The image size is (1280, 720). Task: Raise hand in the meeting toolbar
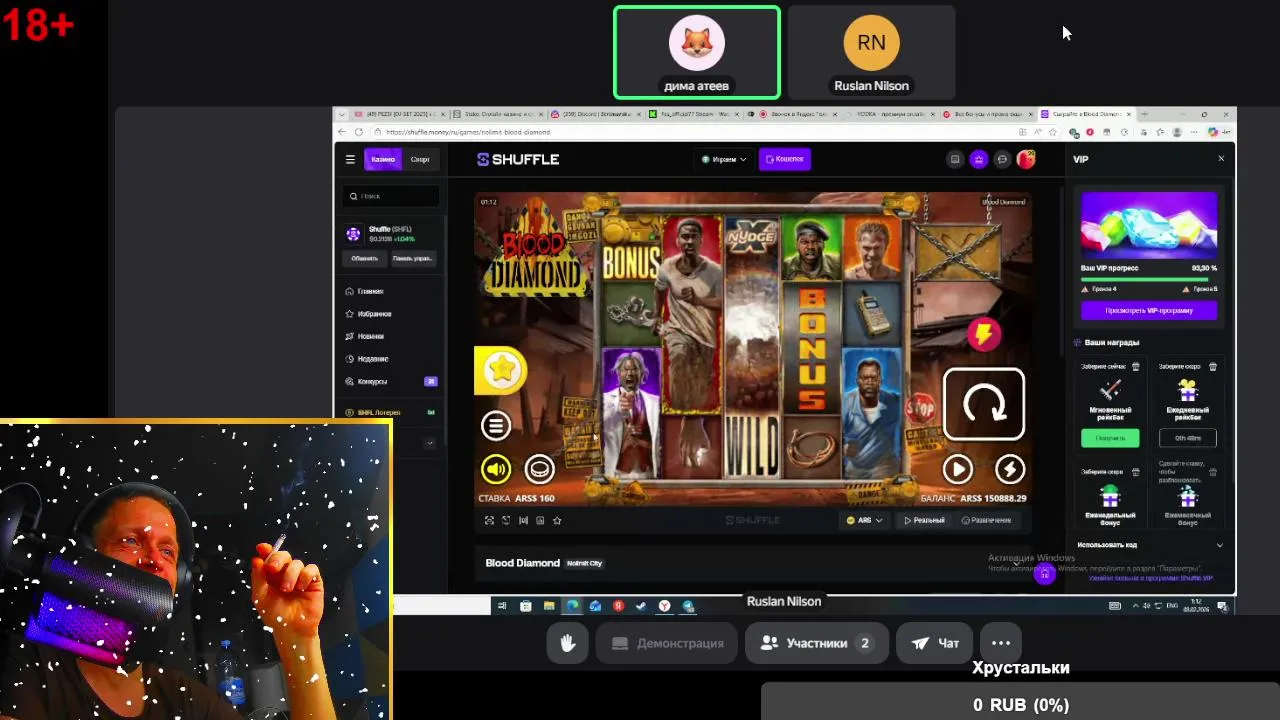pyautogui.click(x=568, y=643)
